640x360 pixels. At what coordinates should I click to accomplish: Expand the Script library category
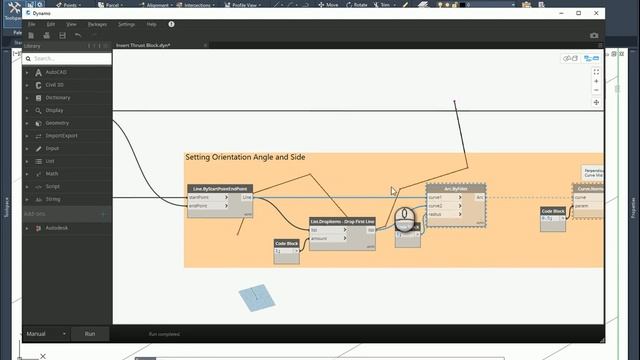click(27, 187)
